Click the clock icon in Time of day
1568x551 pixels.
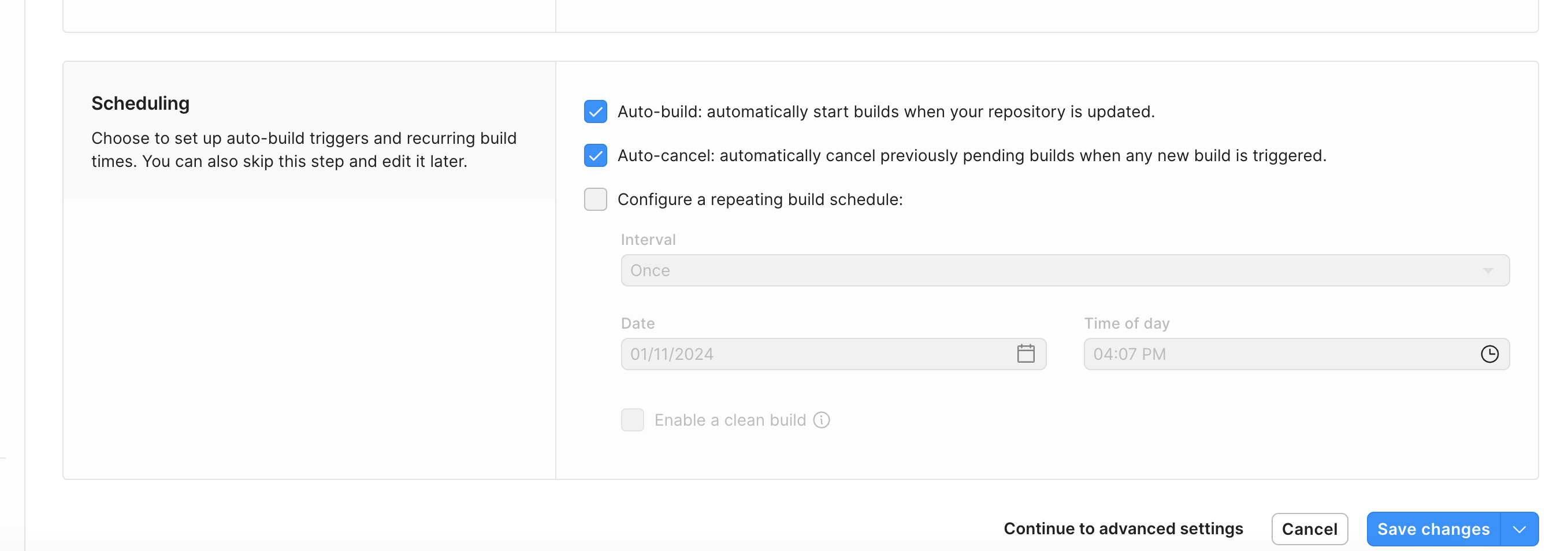(x=1489, y=353)
